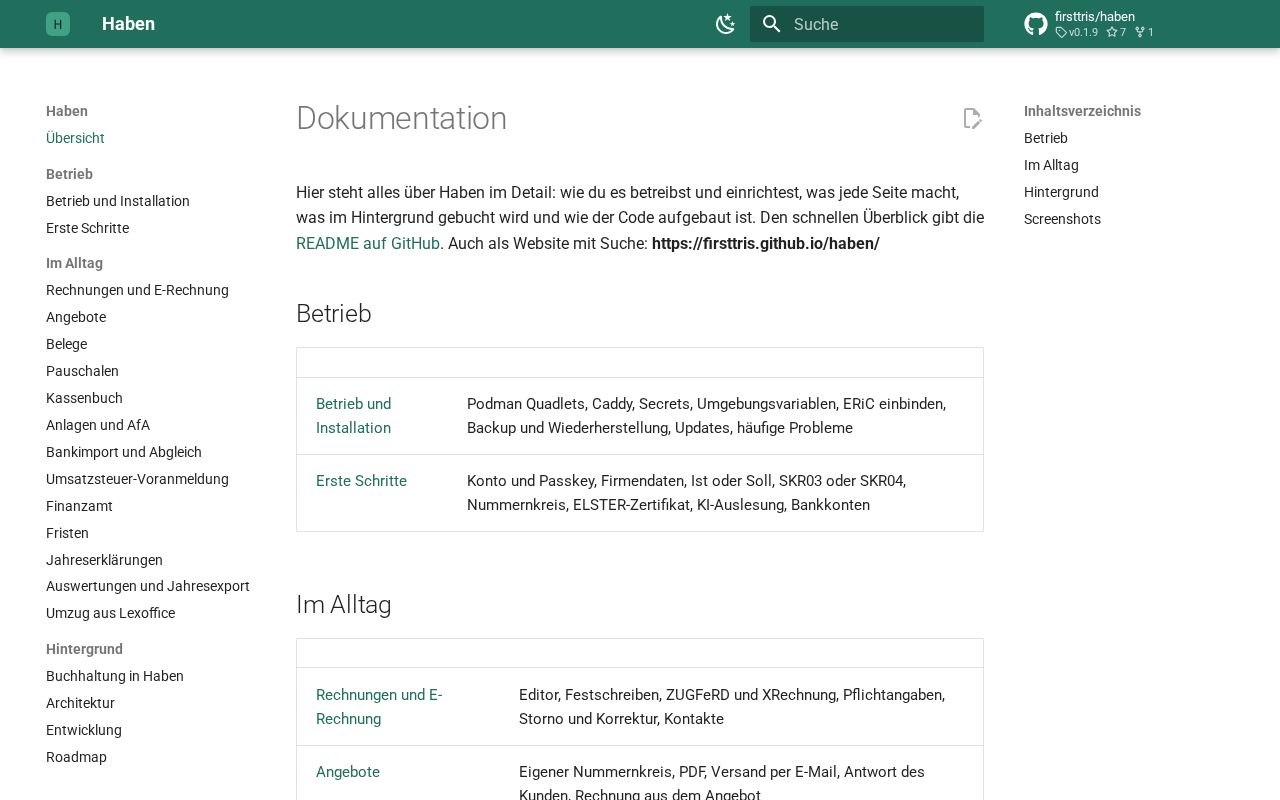Click the edit page icon beside Dokumentation
Image resolution: width=1280 pixels, height=800 pixels.
[972, 119]
